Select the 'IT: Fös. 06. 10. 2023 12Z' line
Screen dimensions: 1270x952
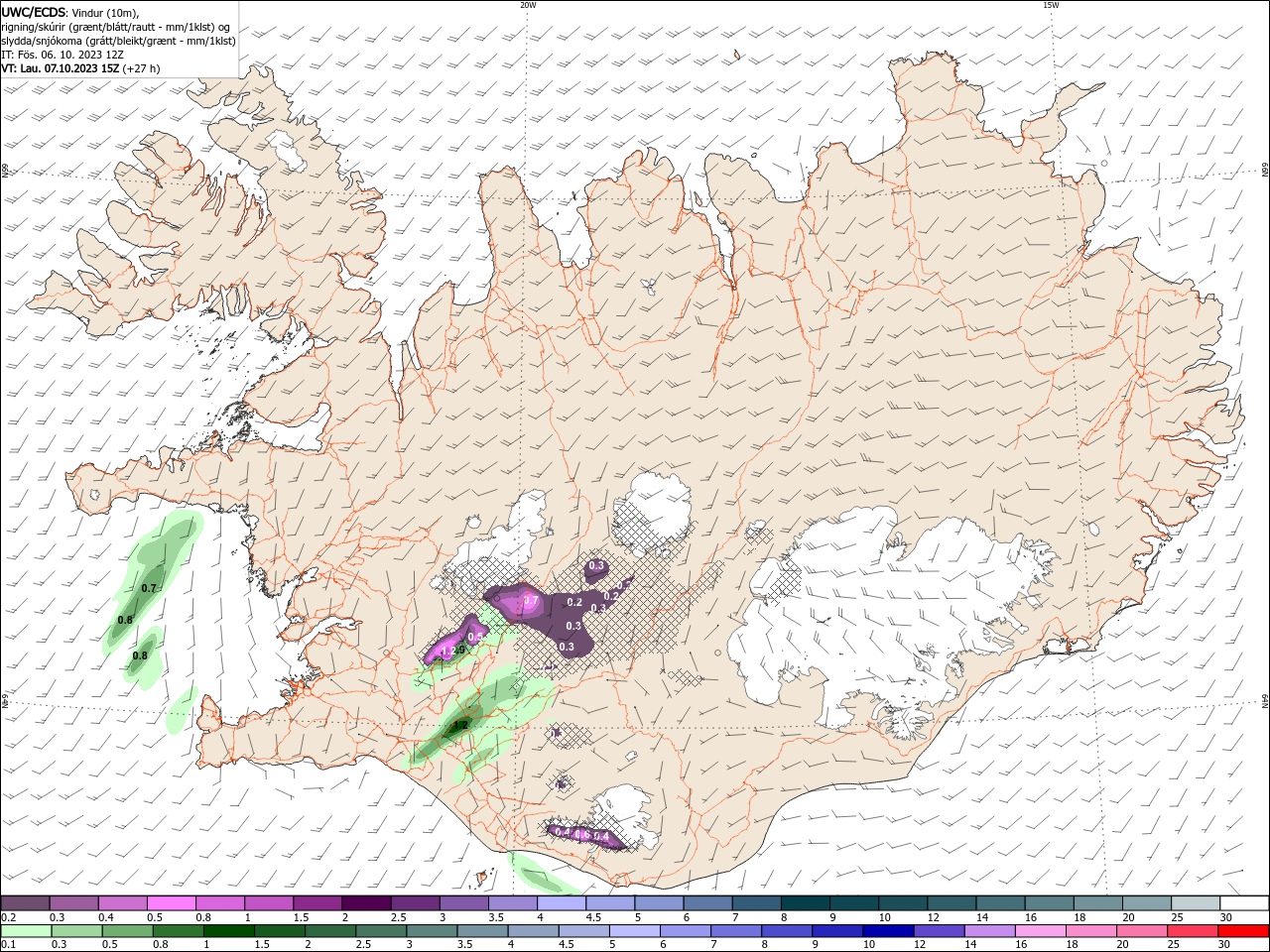click(63, 55)
